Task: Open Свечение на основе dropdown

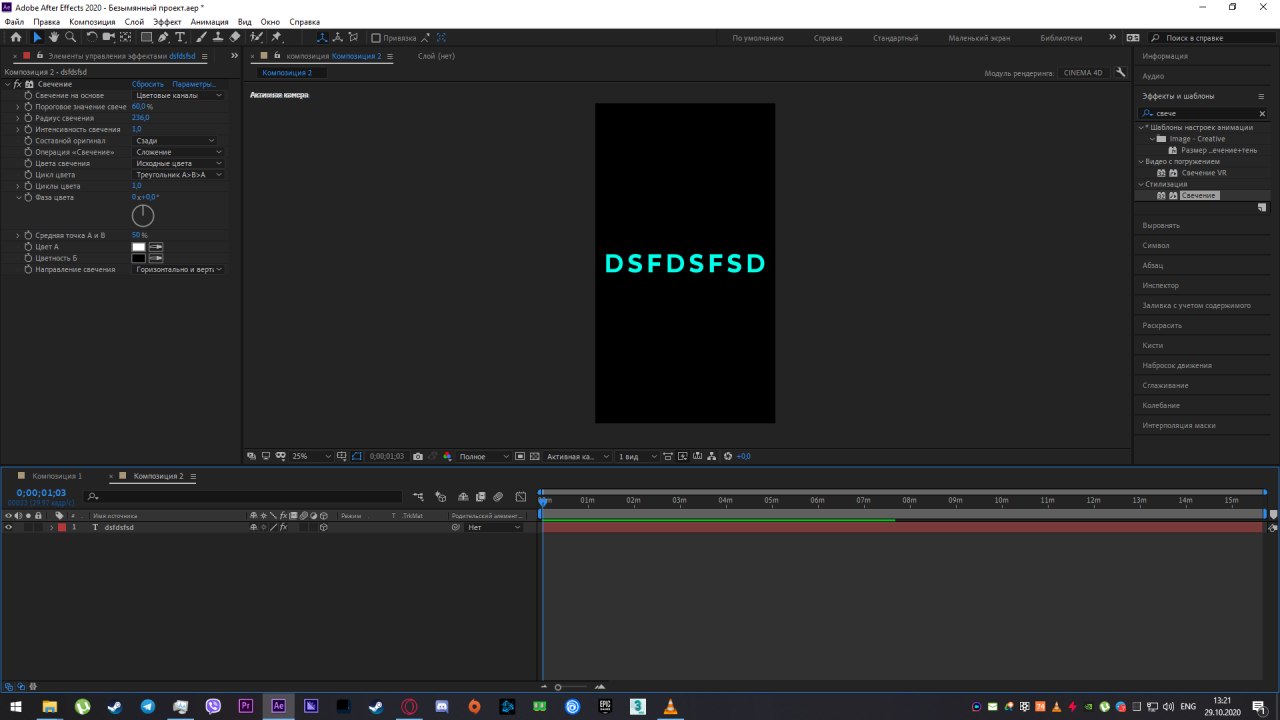Action: pos(178,95)
